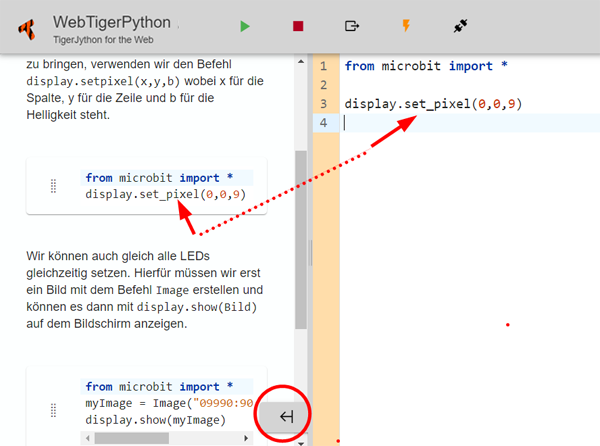Grab the drag handle of first code snippet
The image size is (600, 446).
click(53, 186)
